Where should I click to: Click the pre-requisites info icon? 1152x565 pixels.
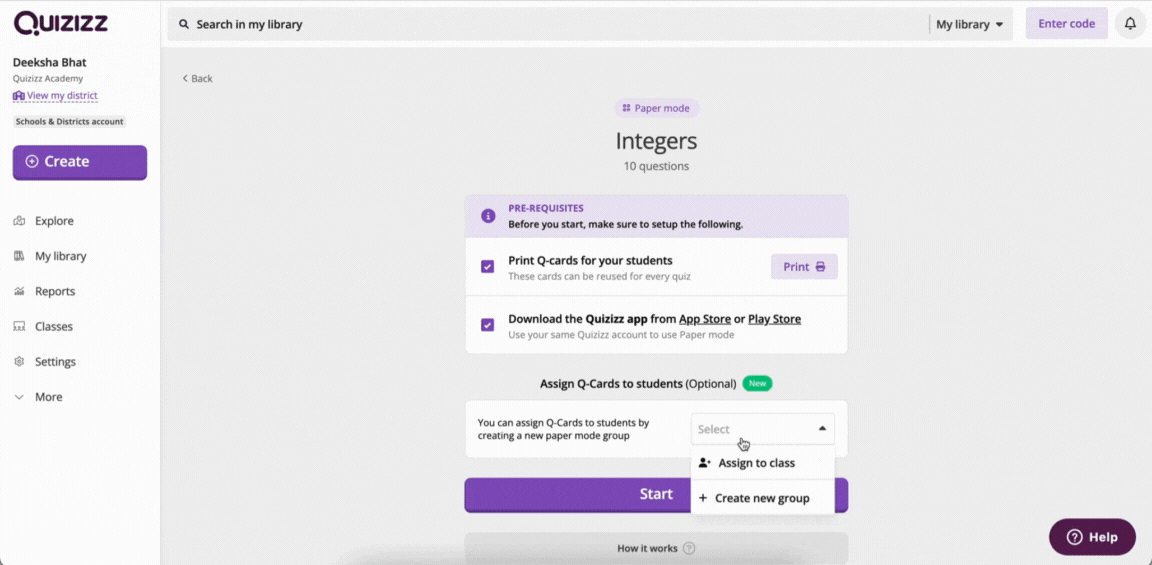tap(488, 216)
